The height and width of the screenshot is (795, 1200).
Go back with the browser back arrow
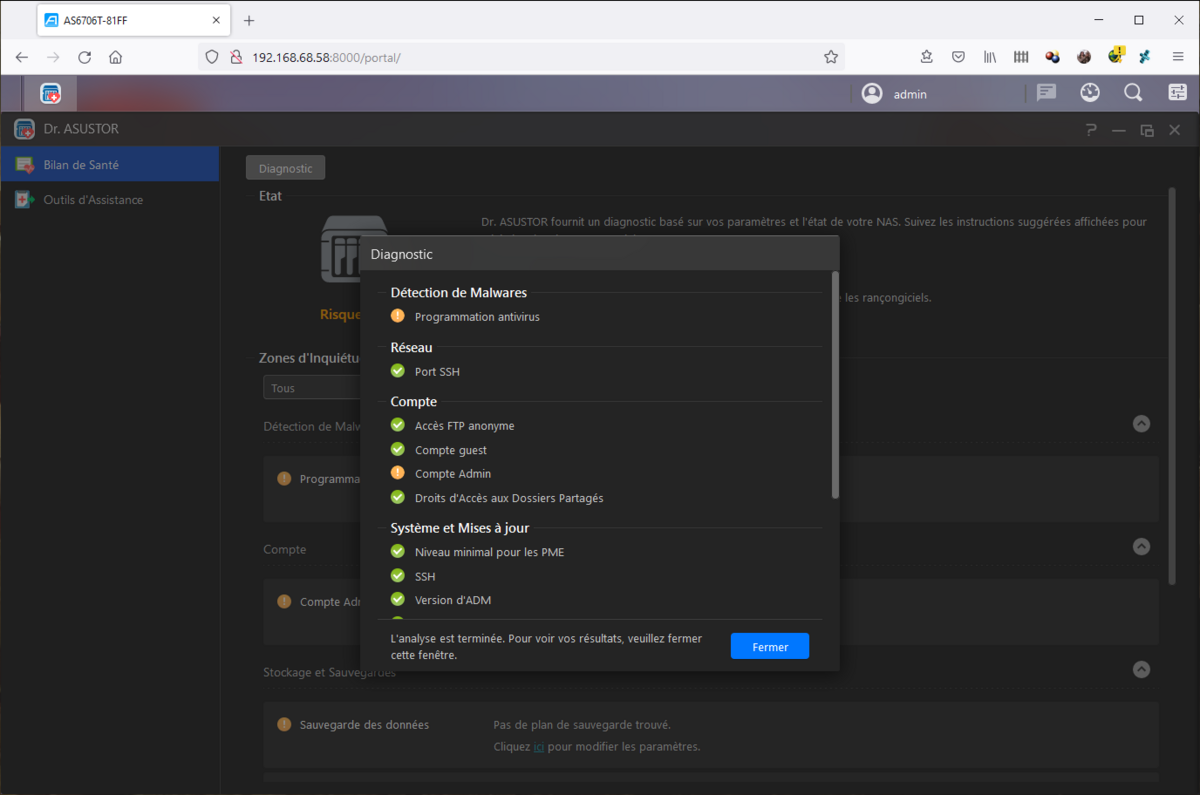click(22, 57)
